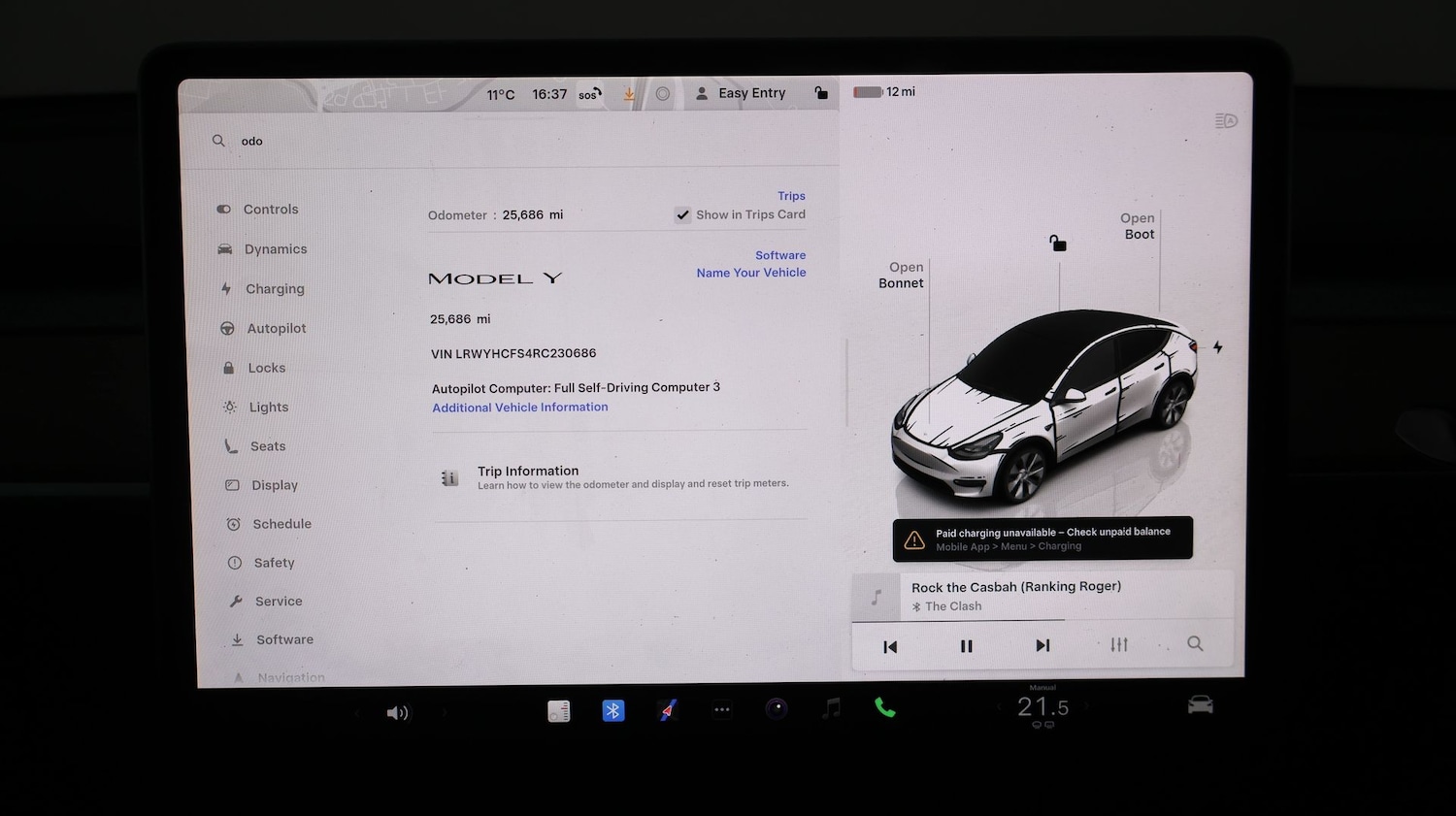
Task: Toggle the lock icon in the status bar
Action: (821, 93)
